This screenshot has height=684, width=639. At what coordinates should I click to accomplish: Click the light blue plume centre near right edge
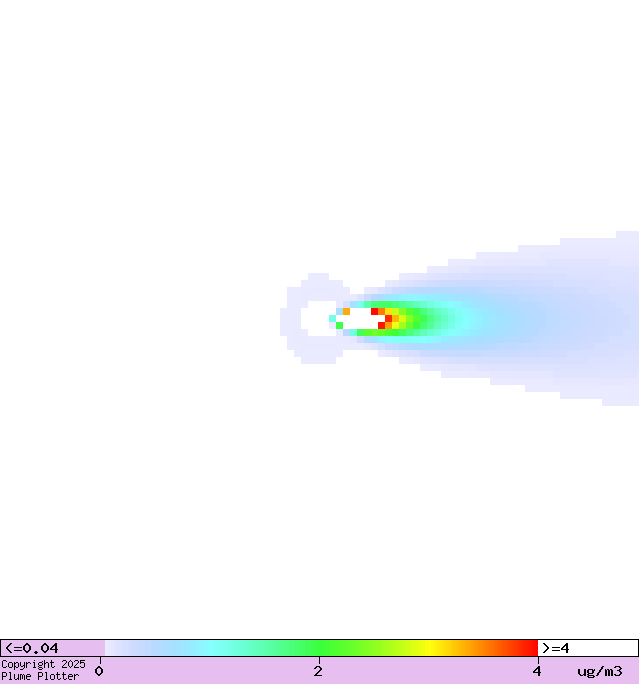[x=600, y=320]
